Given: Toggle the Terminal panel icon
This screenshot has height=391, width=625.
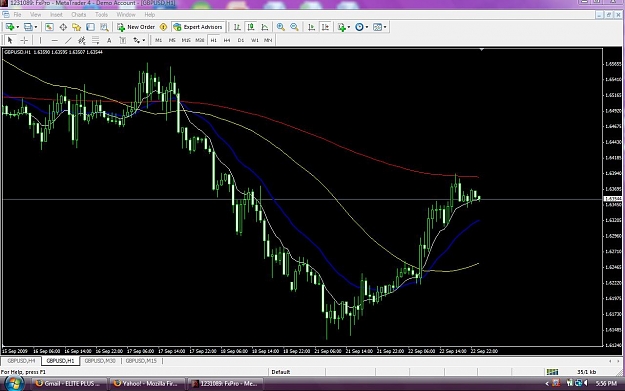Looking at the screenshot, I should pos(90,27).
